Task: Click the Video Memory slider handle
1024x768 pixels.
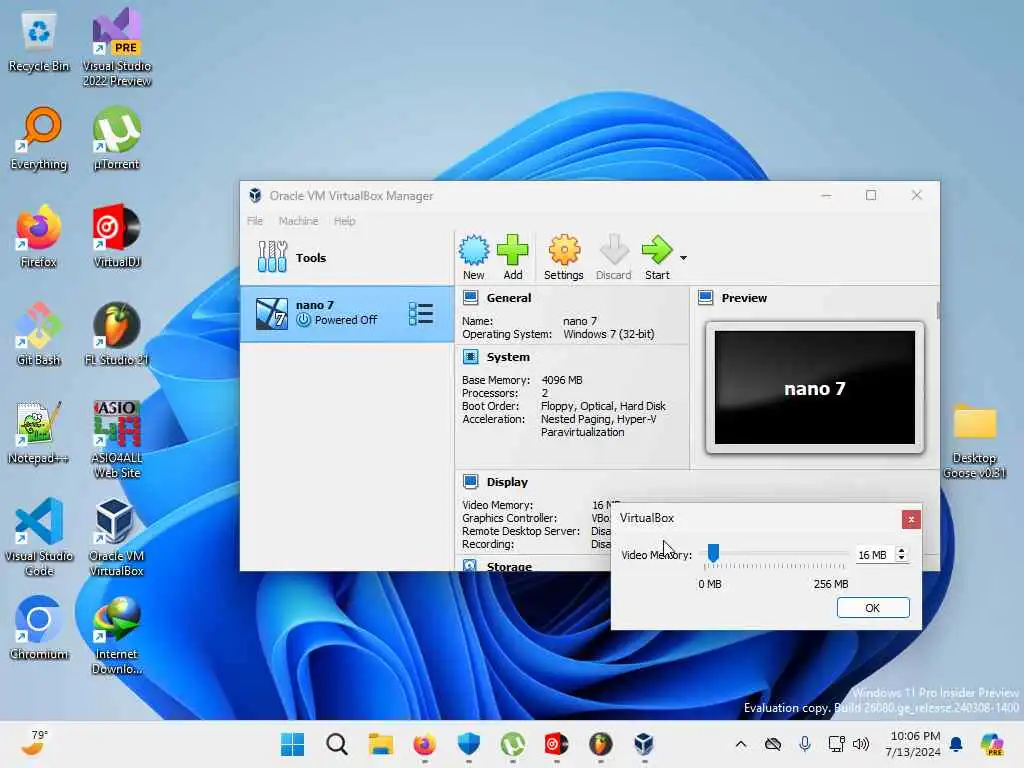Action: coord(713,553)
